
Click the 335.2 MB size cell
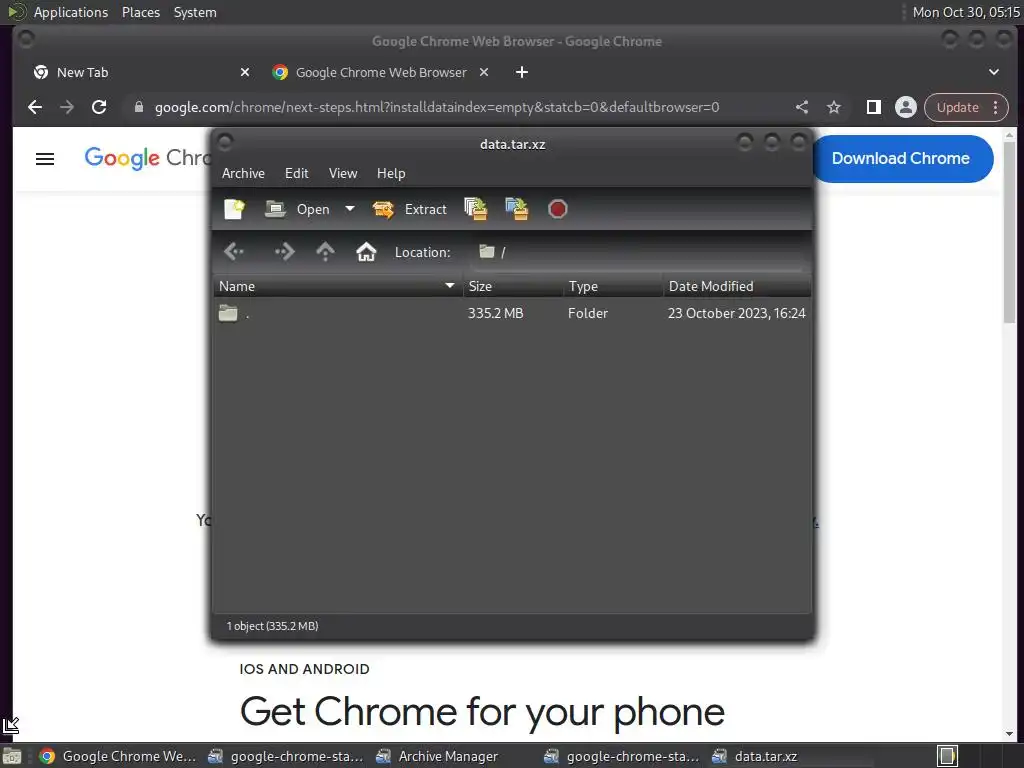tap(496, 313)
